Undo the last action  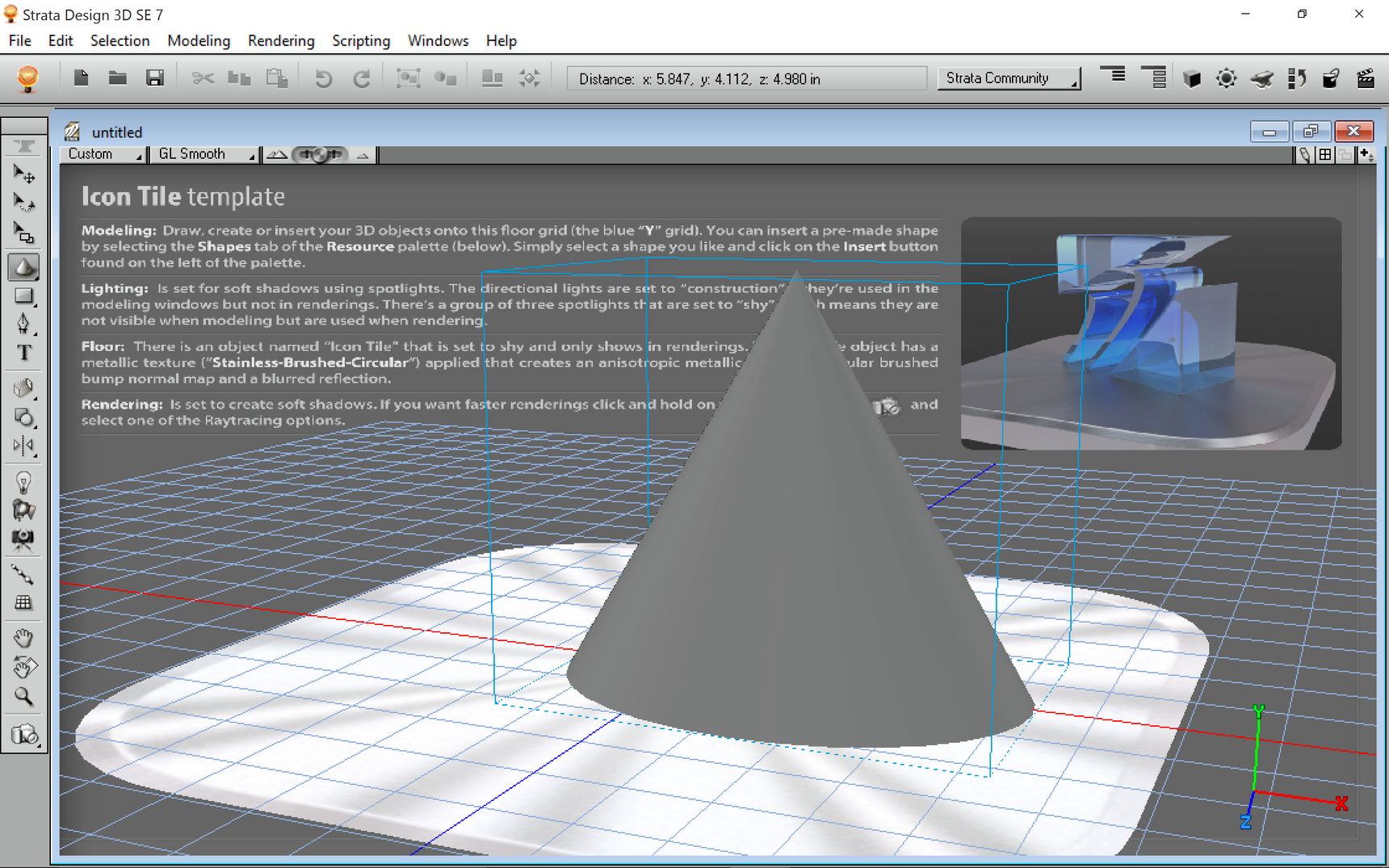324,78
